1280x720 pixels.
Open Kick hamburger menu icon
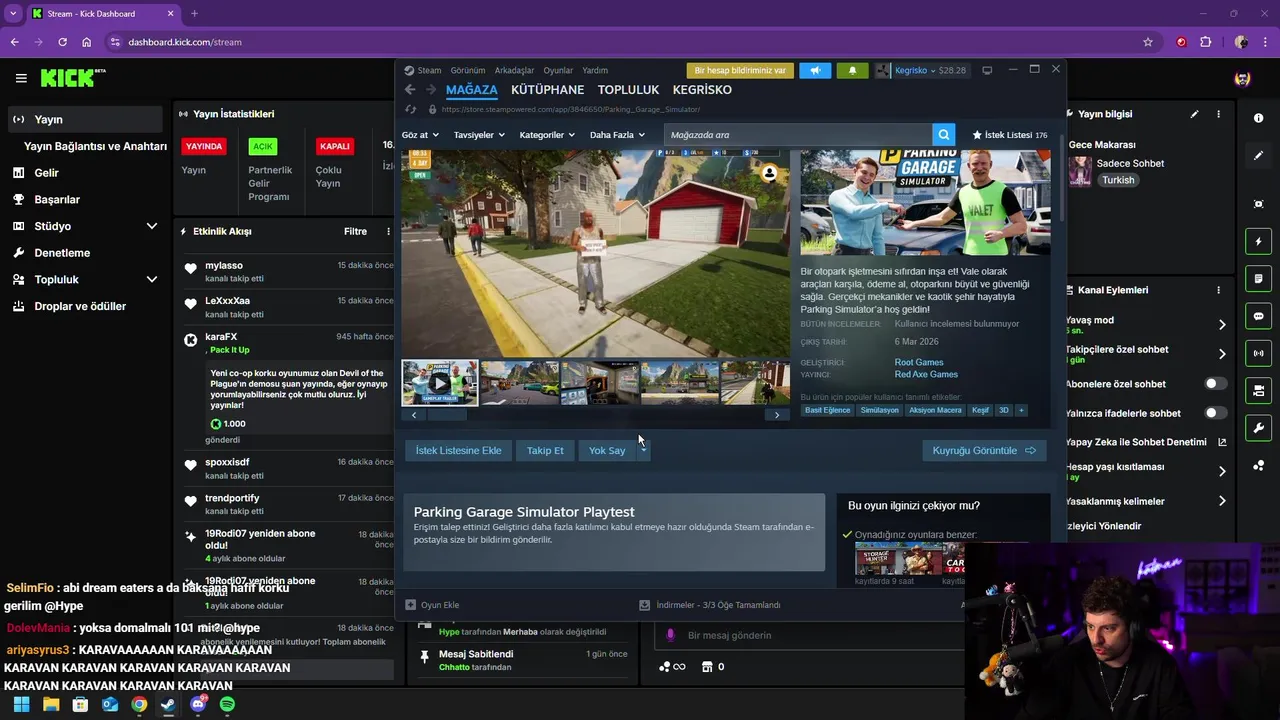(21, 78)
